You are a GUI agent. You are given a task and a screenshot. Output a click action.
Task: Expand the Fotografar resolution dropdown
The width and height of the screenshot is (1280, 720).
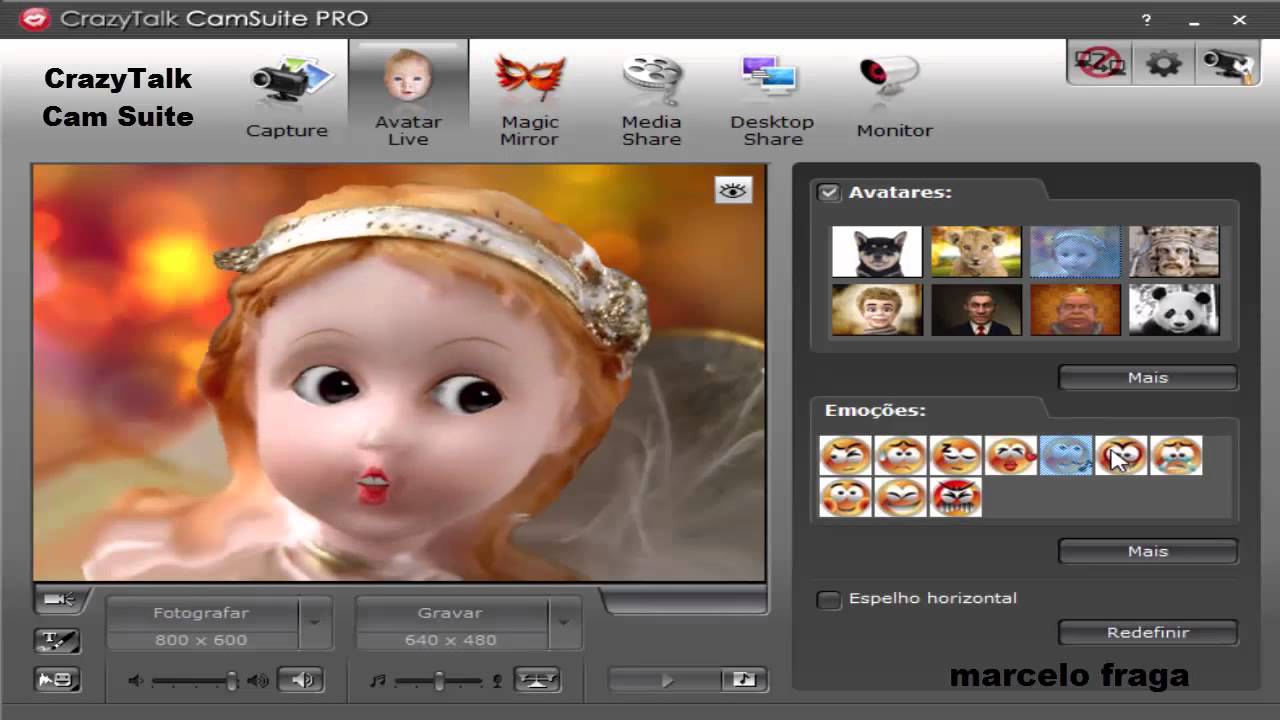314,624
